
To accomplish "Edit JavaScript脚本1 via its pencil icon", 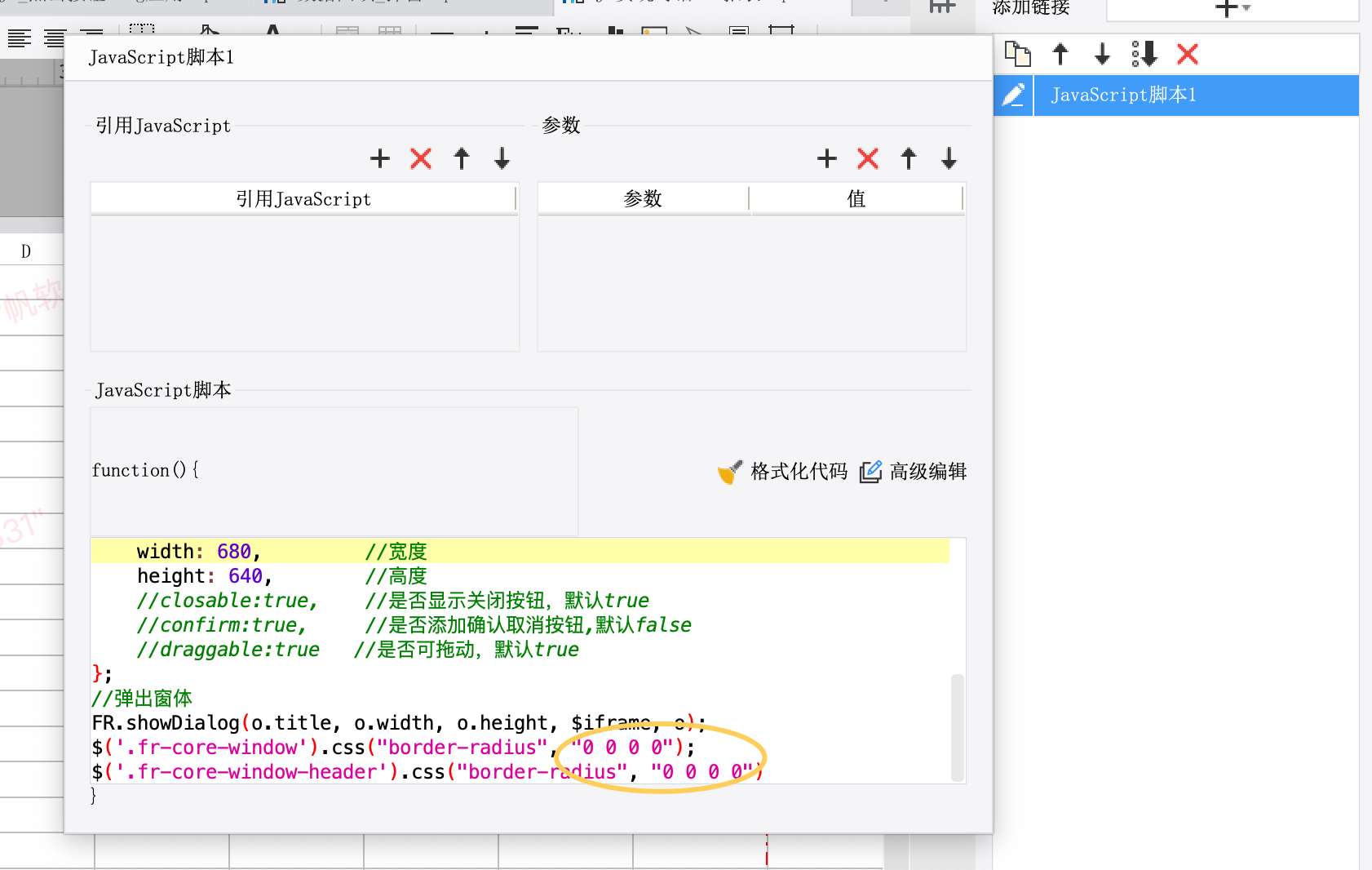I will pos(1013,95).
